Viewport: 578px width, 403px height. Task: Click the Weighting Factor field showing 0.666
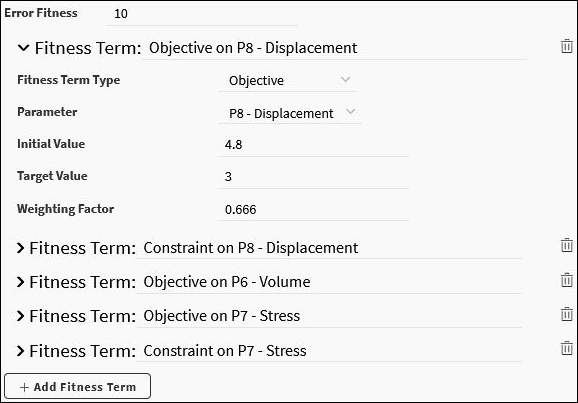pyautogui.click(x=314, y=209)
